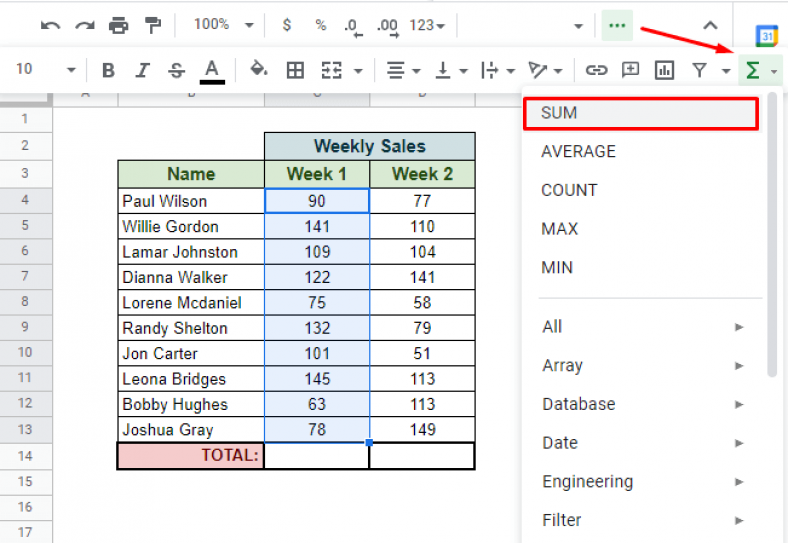Select the paint format tool
788x543 pixels.
tap(152, 25)
